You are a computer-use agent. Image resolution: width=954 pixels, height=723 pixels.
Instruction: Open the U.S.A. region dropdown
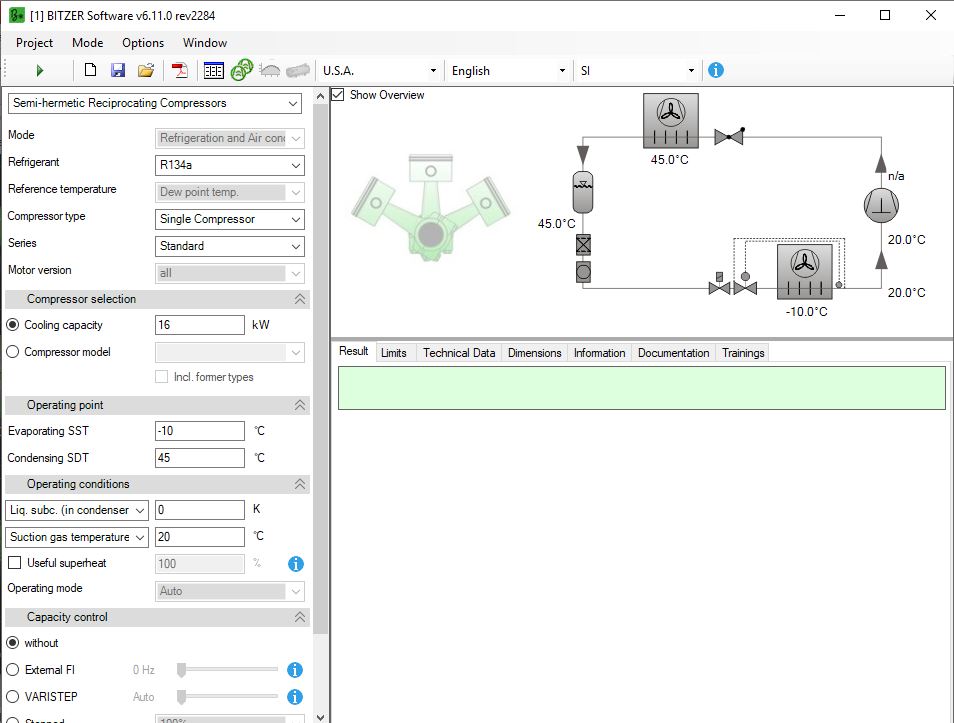[378, 71]
